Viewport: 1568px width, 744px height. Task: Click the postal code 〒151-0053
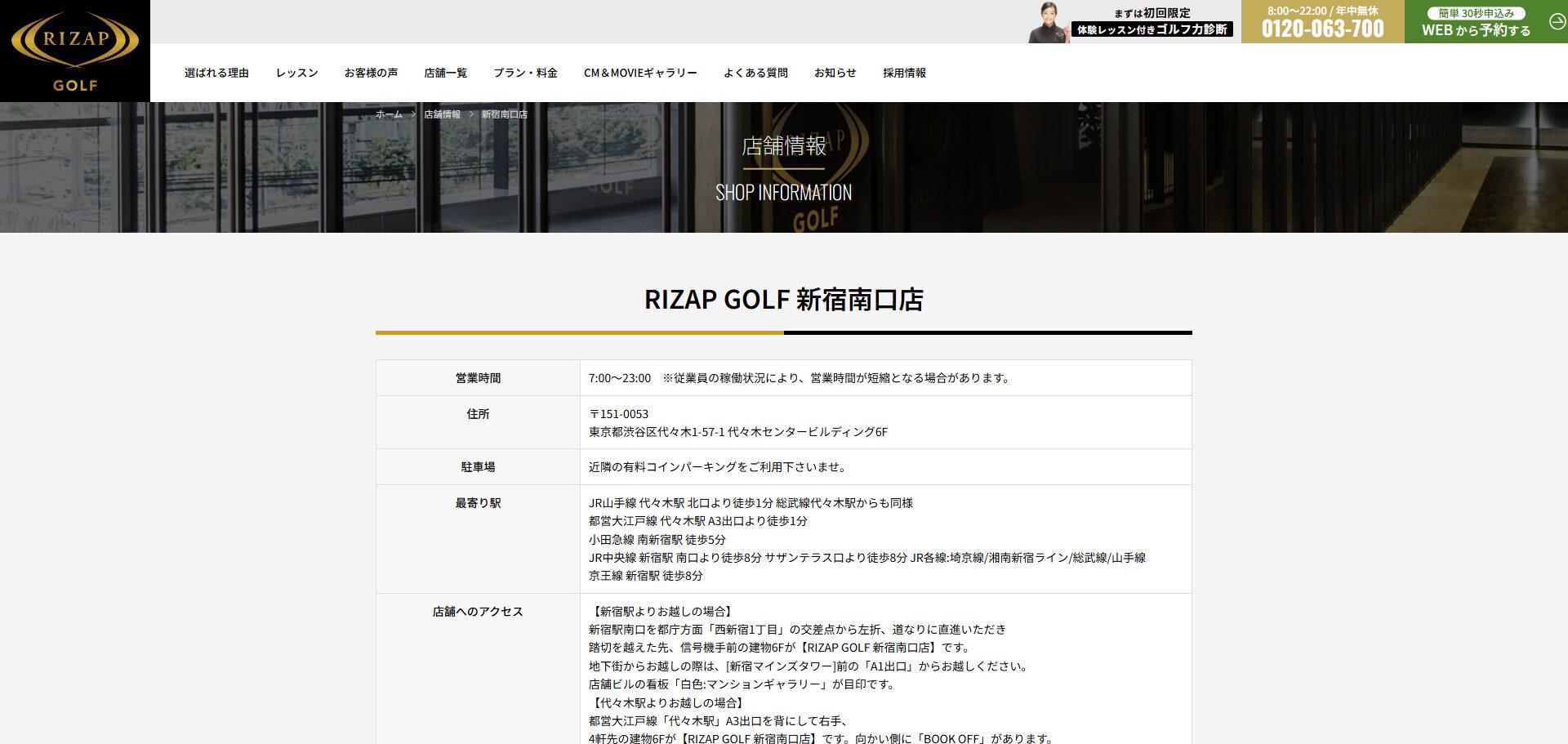click(618, 414)
